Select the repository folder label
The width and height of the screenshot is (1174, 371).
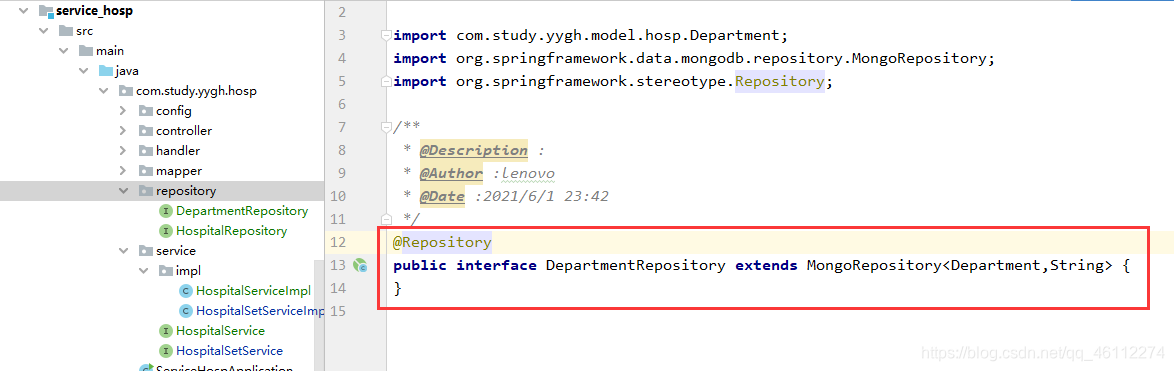[186, 191]
